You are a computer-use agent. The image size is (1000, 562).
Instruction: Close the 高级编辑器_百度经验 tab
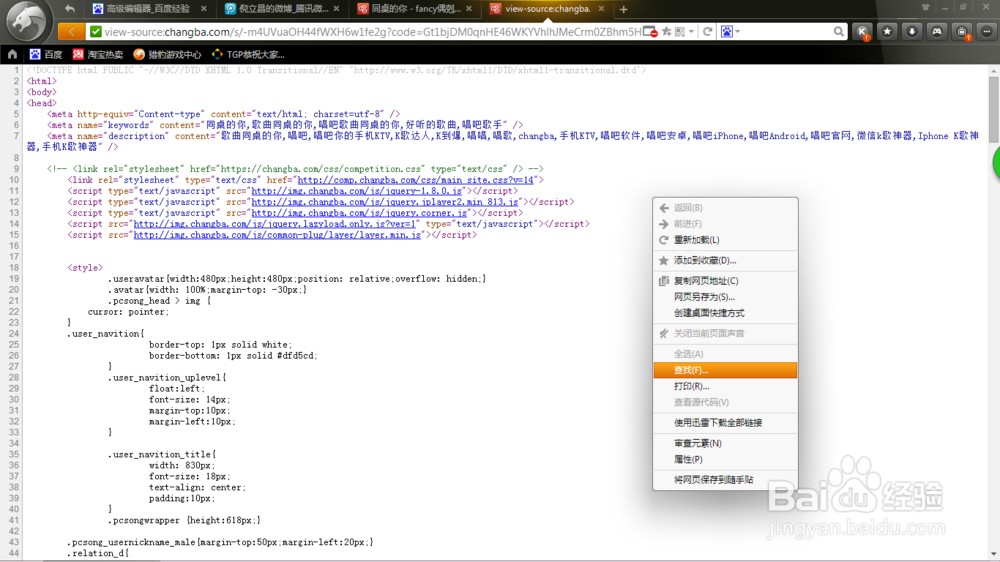(x=203, y=9)
